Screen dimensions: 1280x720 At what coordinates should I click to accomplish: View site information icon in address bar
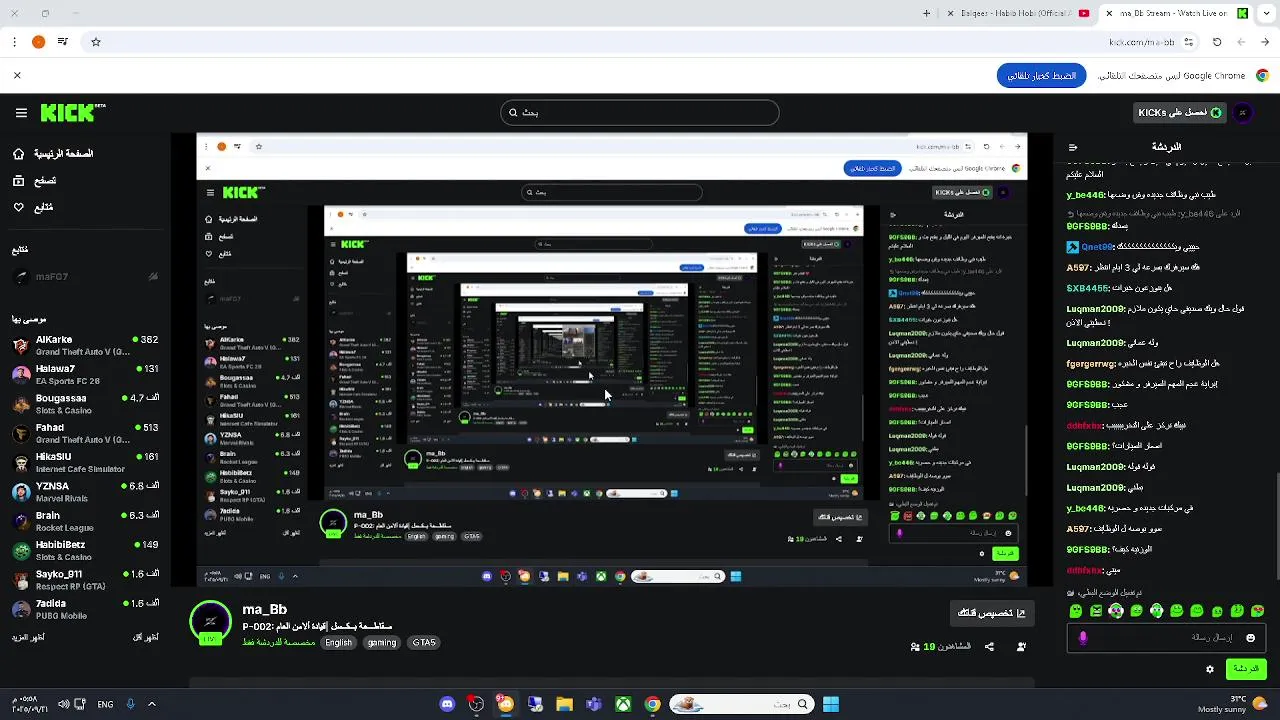click(x=1189, y=42)
